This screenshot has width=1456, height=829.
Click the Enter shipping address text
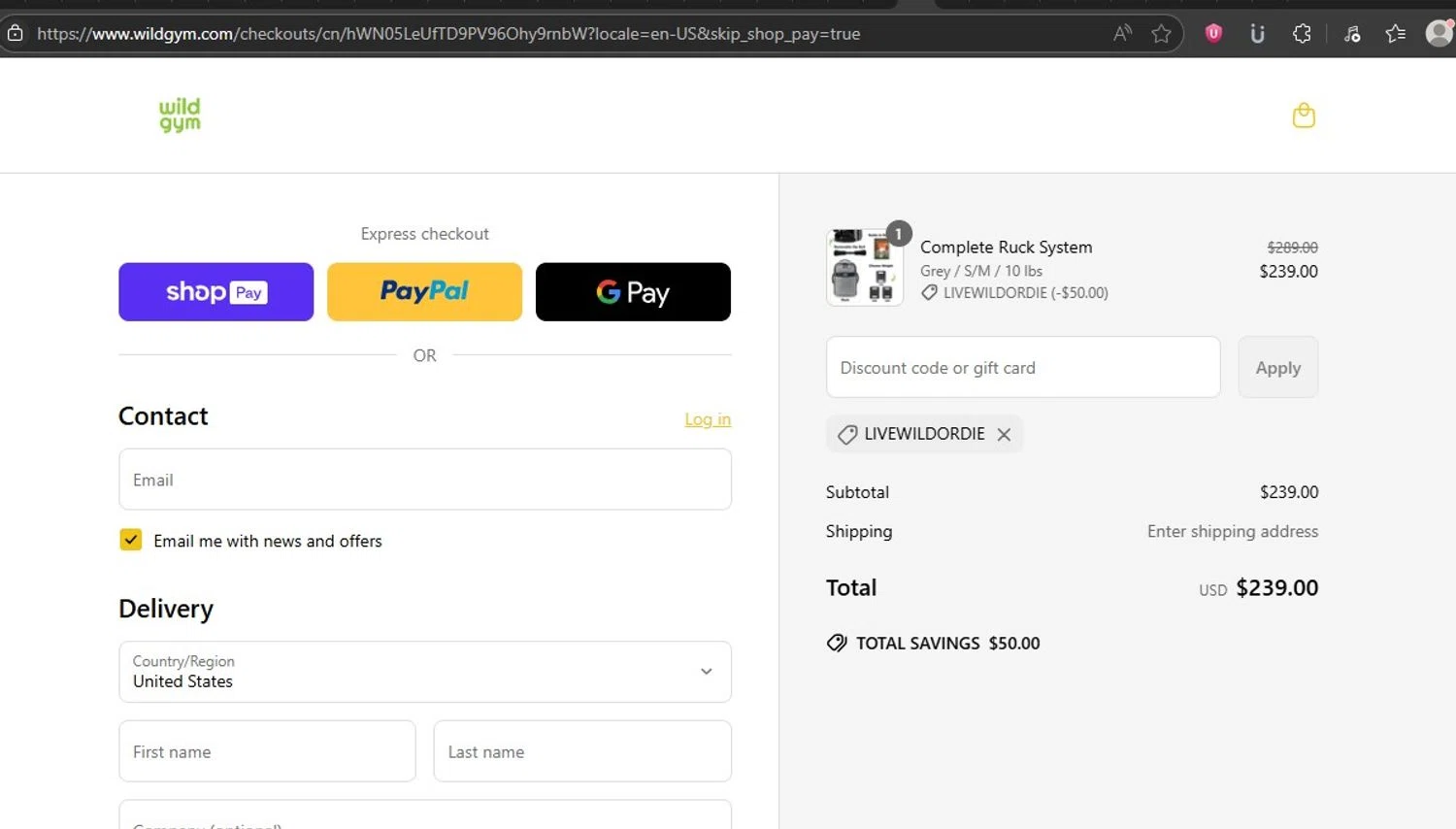1233,532
